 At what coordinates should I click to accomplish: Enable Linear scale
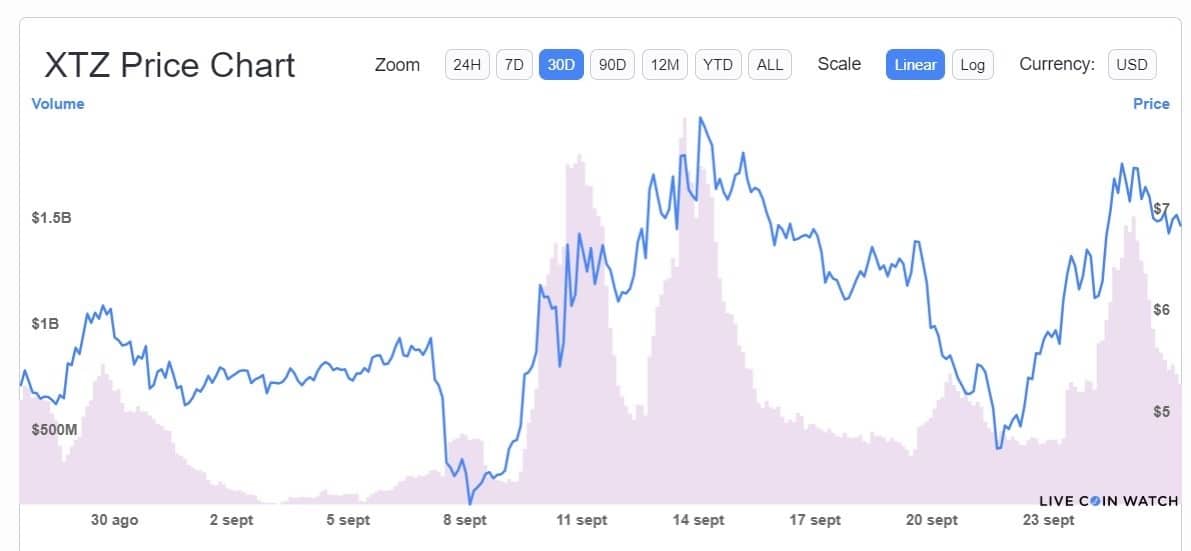pyautogui.click(x=915, y=65)
